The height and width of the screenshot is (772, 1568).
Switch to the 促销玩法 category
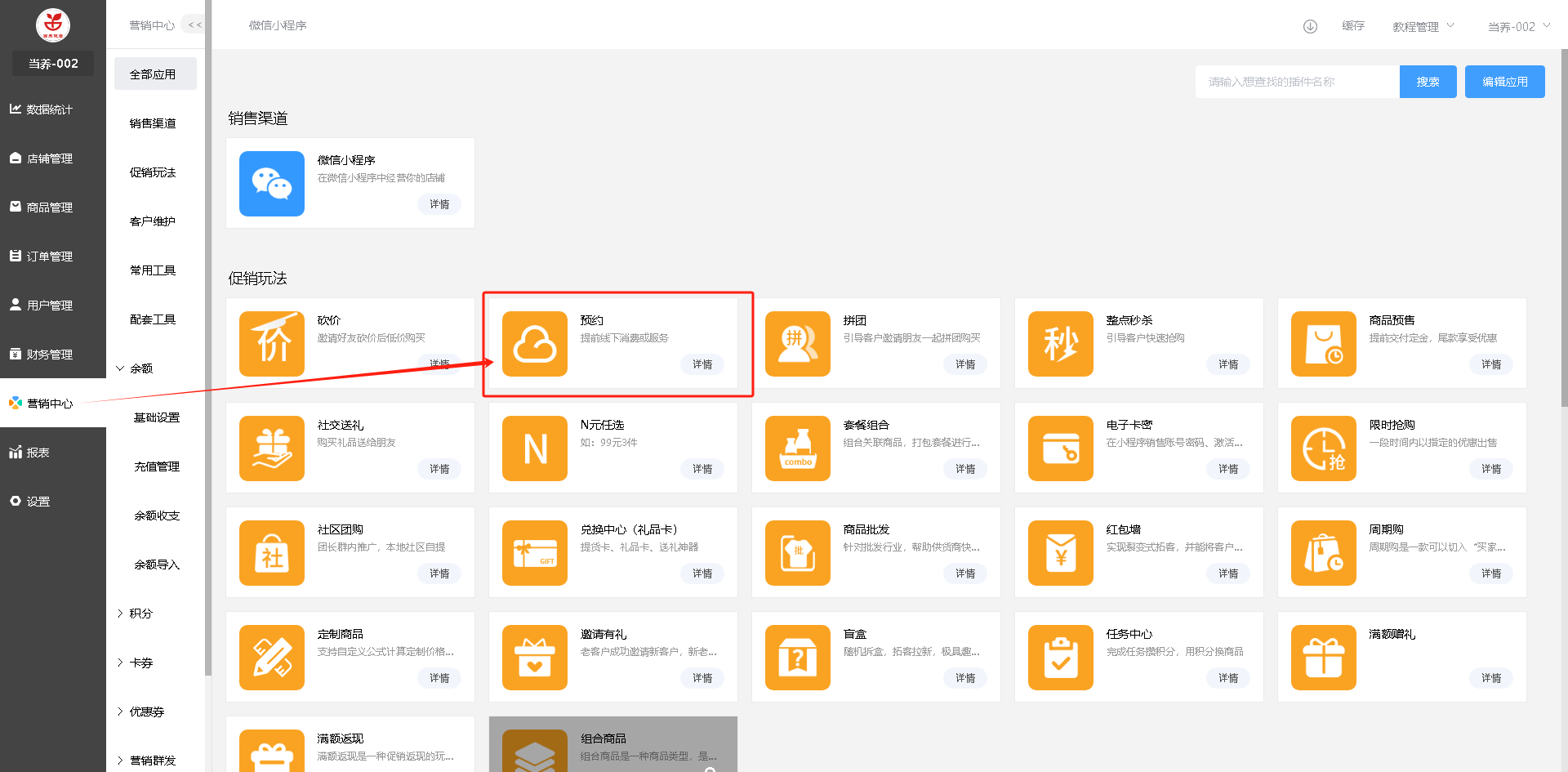153,172
